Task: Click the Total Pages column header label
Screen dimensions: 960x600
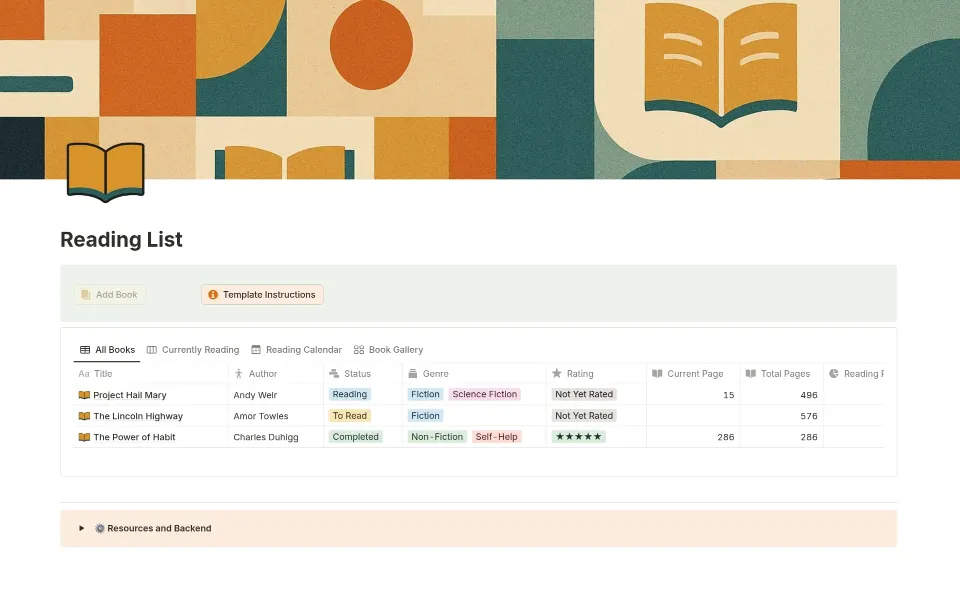Action: tap(785, 373)
